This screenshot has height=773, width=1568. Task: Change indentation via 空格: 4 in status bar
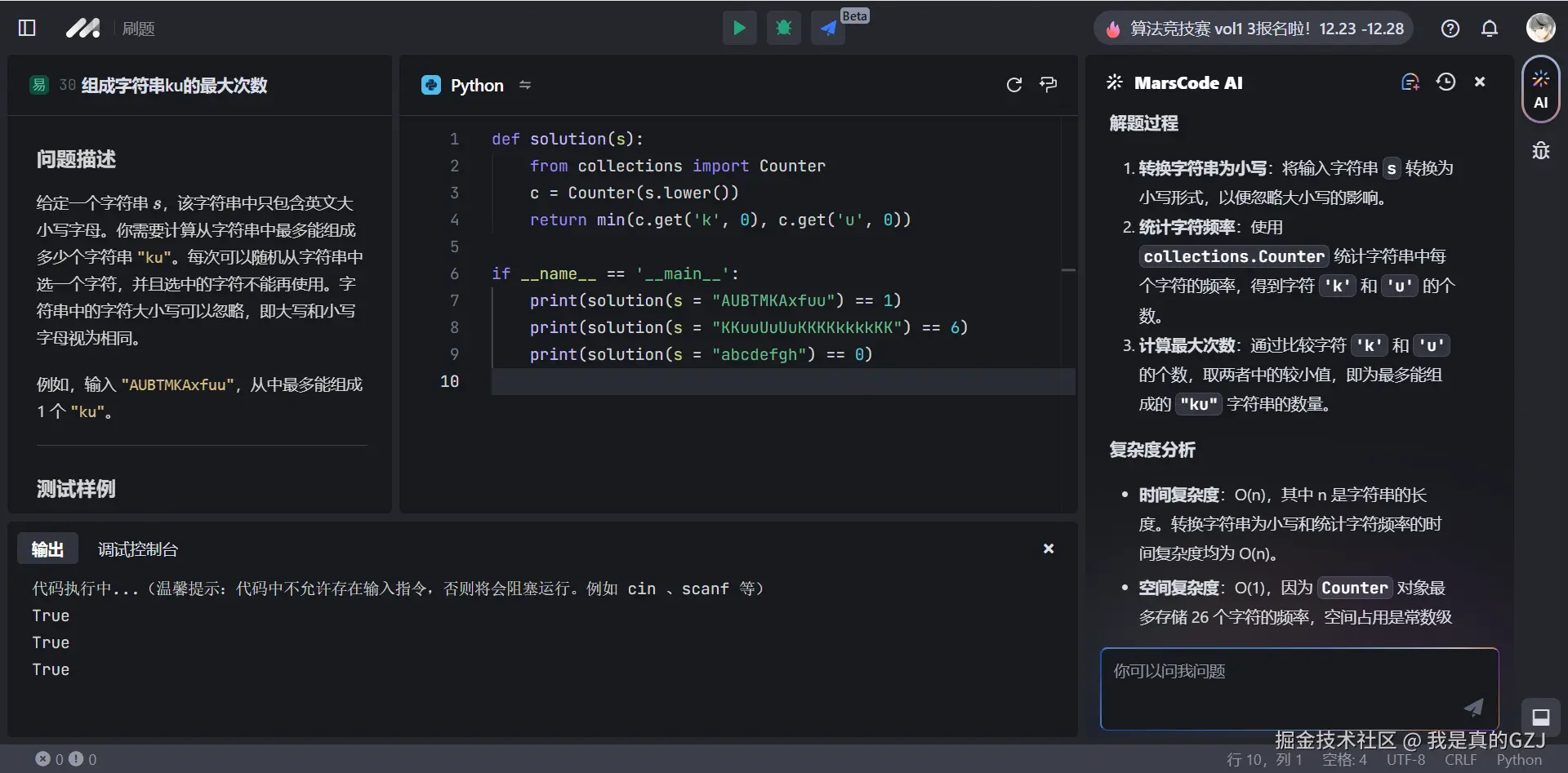coord(1344,760)
